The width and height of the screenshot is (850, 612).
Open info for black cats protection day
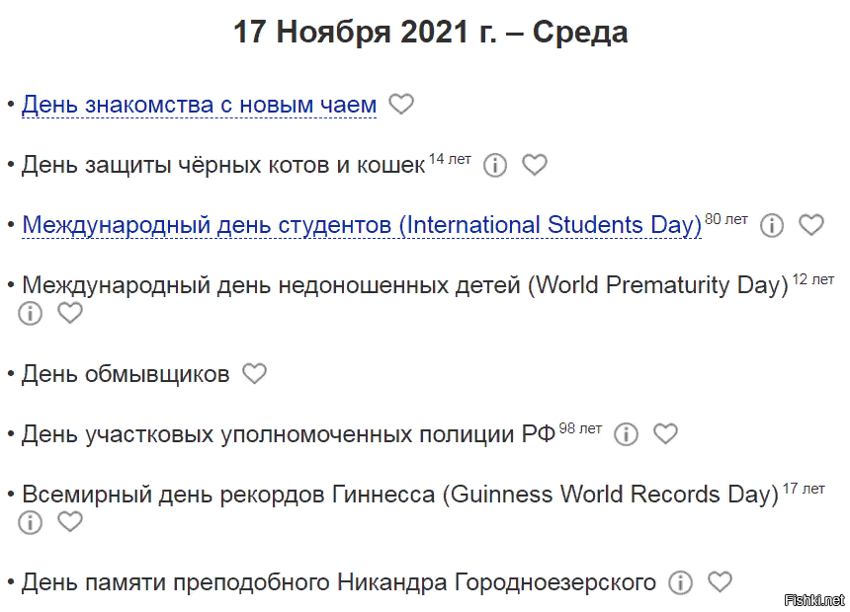tap(495, 165)
